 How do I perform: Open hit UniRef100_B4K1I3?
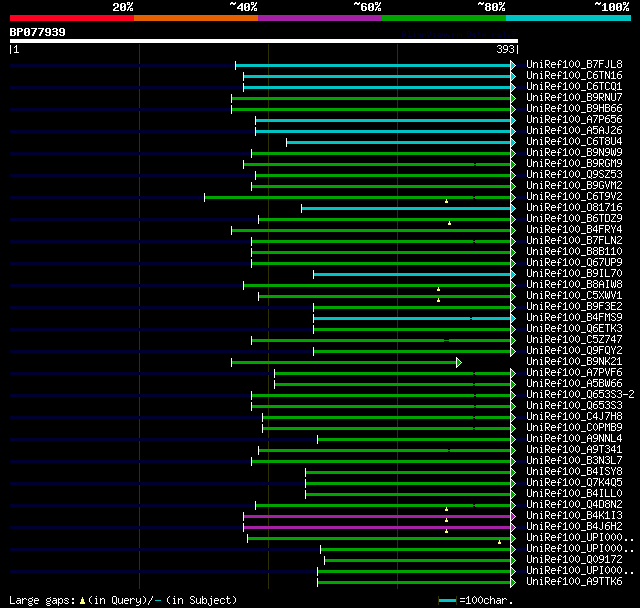[574, 516]
